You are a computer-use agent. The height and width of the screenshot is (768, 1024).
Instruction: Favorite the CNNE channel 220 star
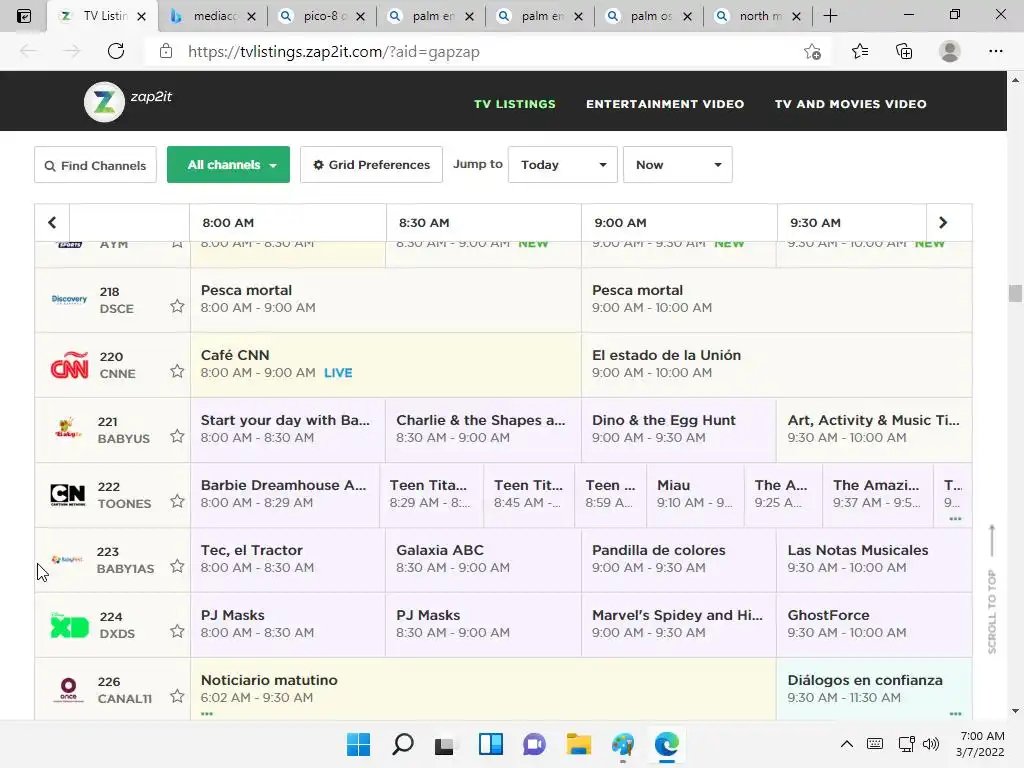point(177,371)
